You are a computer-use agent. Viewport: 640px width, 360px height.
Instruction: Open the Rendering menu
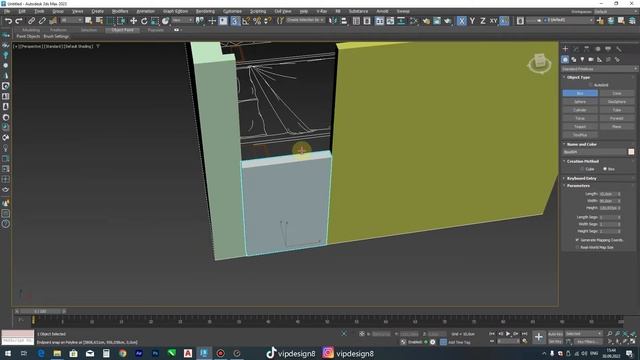(x=205, y=11)
